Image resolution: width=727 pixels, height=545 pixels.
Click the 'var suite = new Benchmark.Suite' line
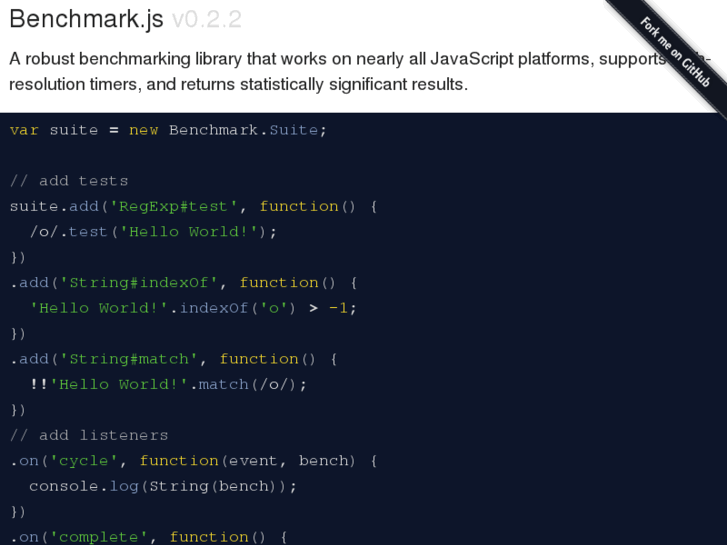click(168, 130)
